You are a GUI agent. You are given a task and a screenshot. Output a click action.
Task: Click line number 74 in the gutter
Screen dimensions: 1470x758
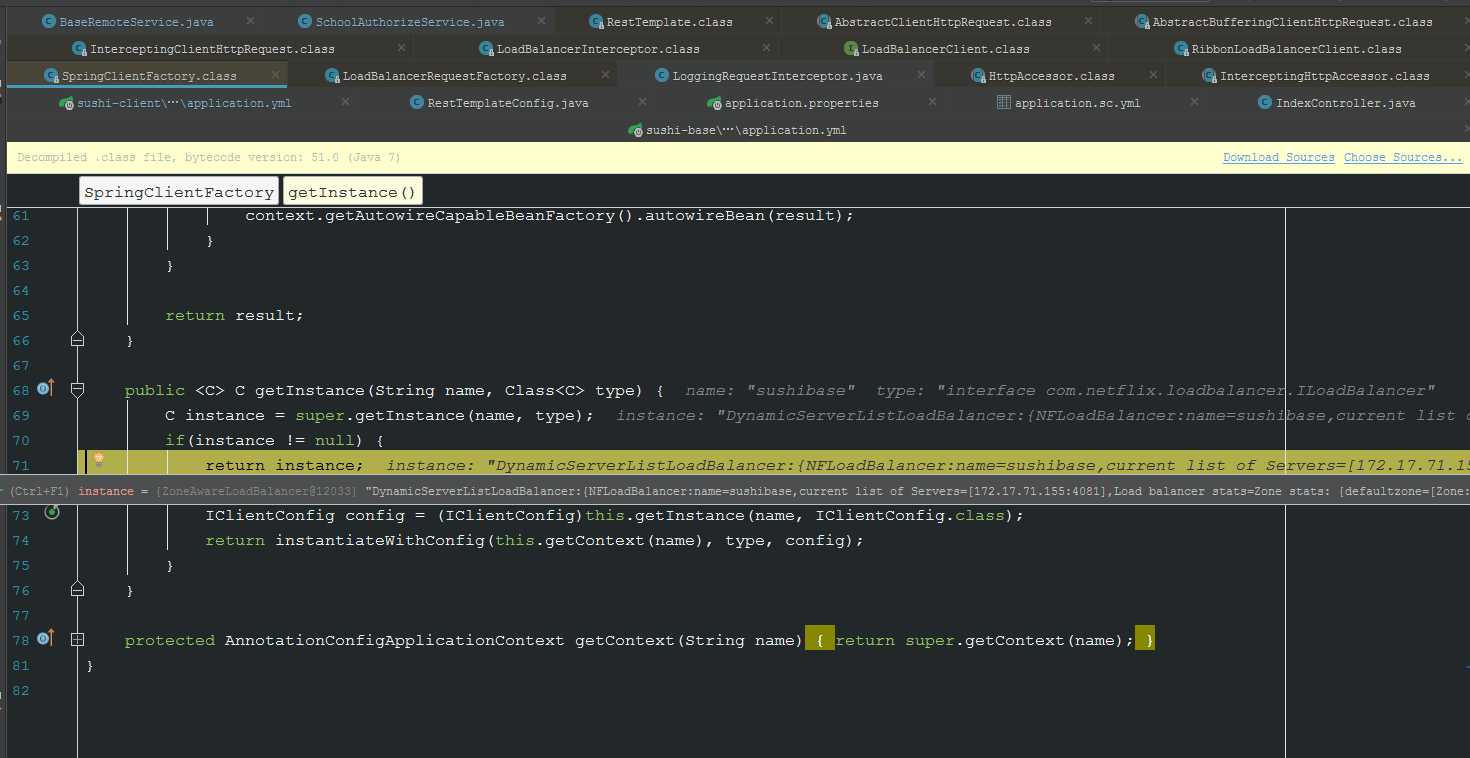pos(20,540)
